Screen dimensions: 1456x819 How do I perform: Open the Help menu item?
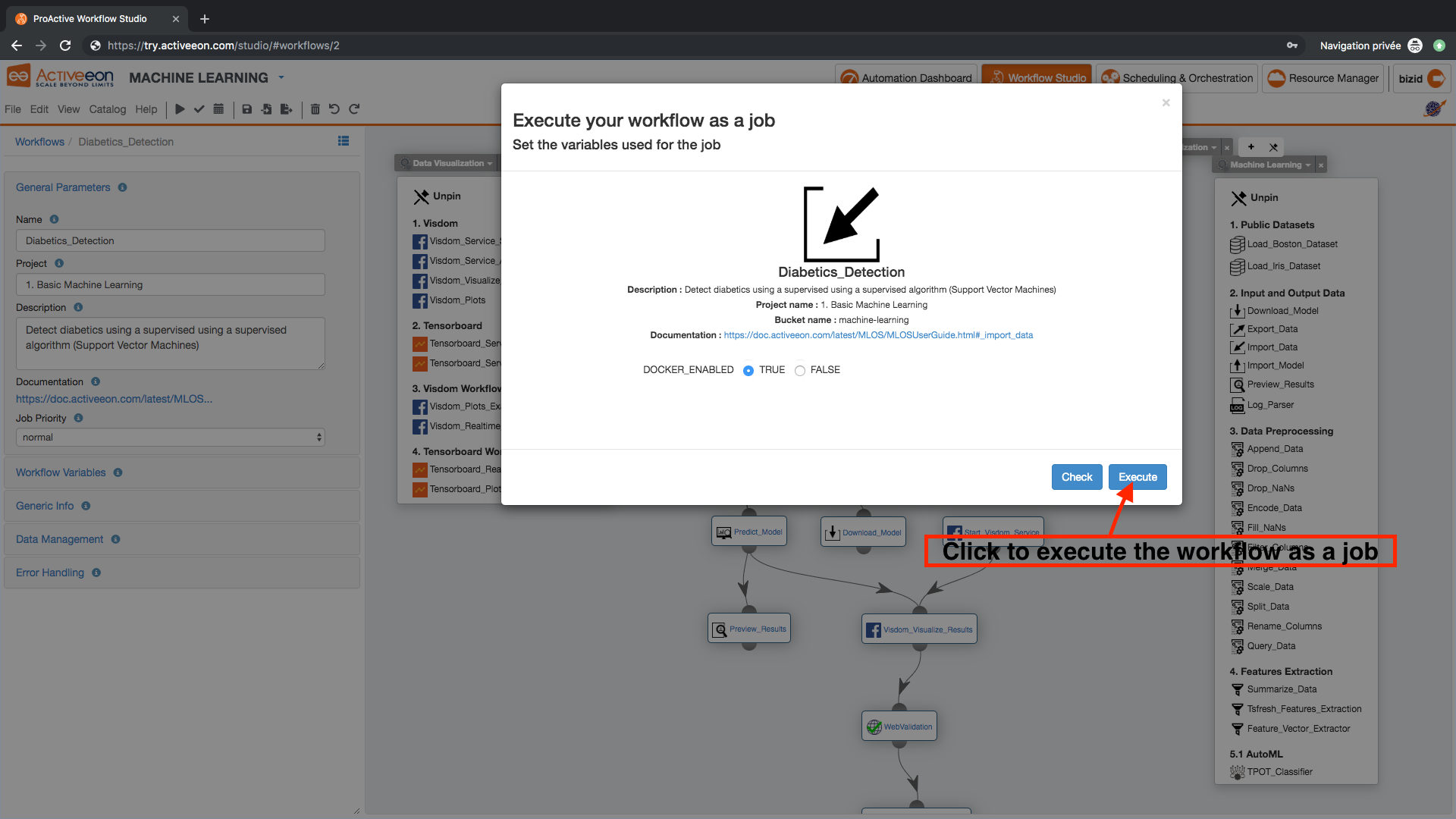pyautogui.click(x=147, y=109)
